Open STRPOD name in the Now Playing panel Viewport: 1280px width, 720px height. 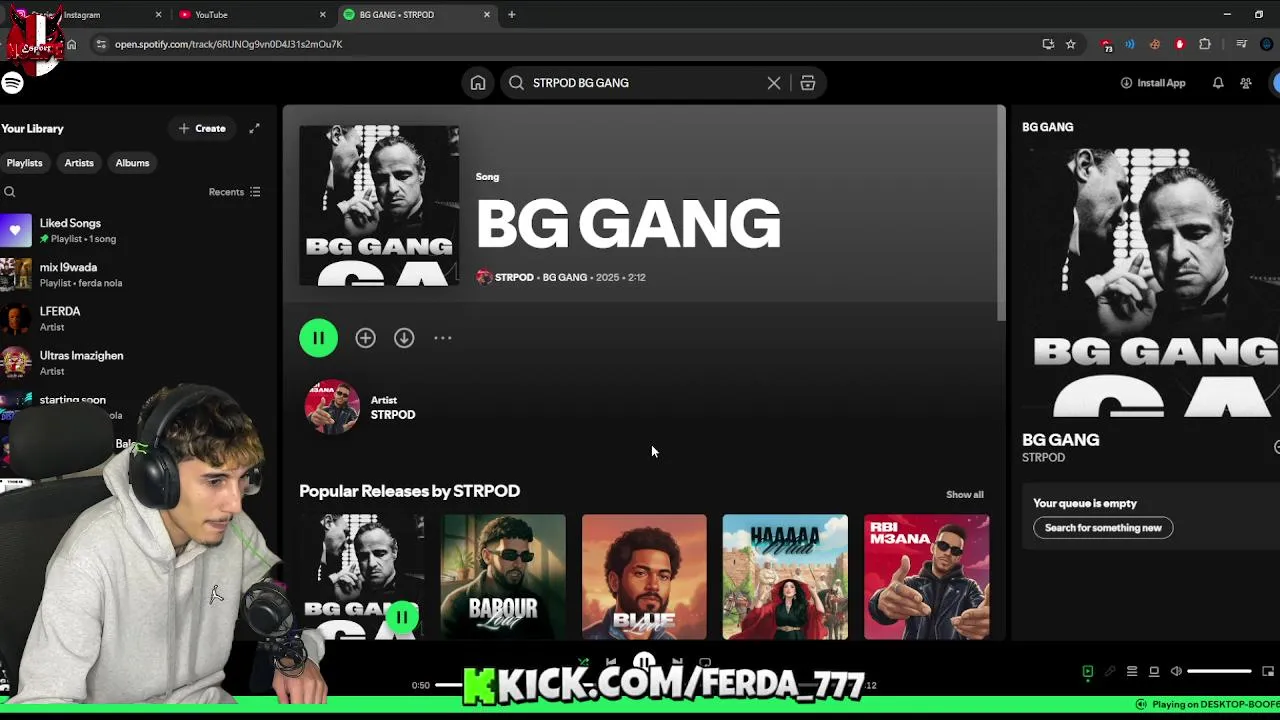pyautogui.click(x=1043, y=458)
